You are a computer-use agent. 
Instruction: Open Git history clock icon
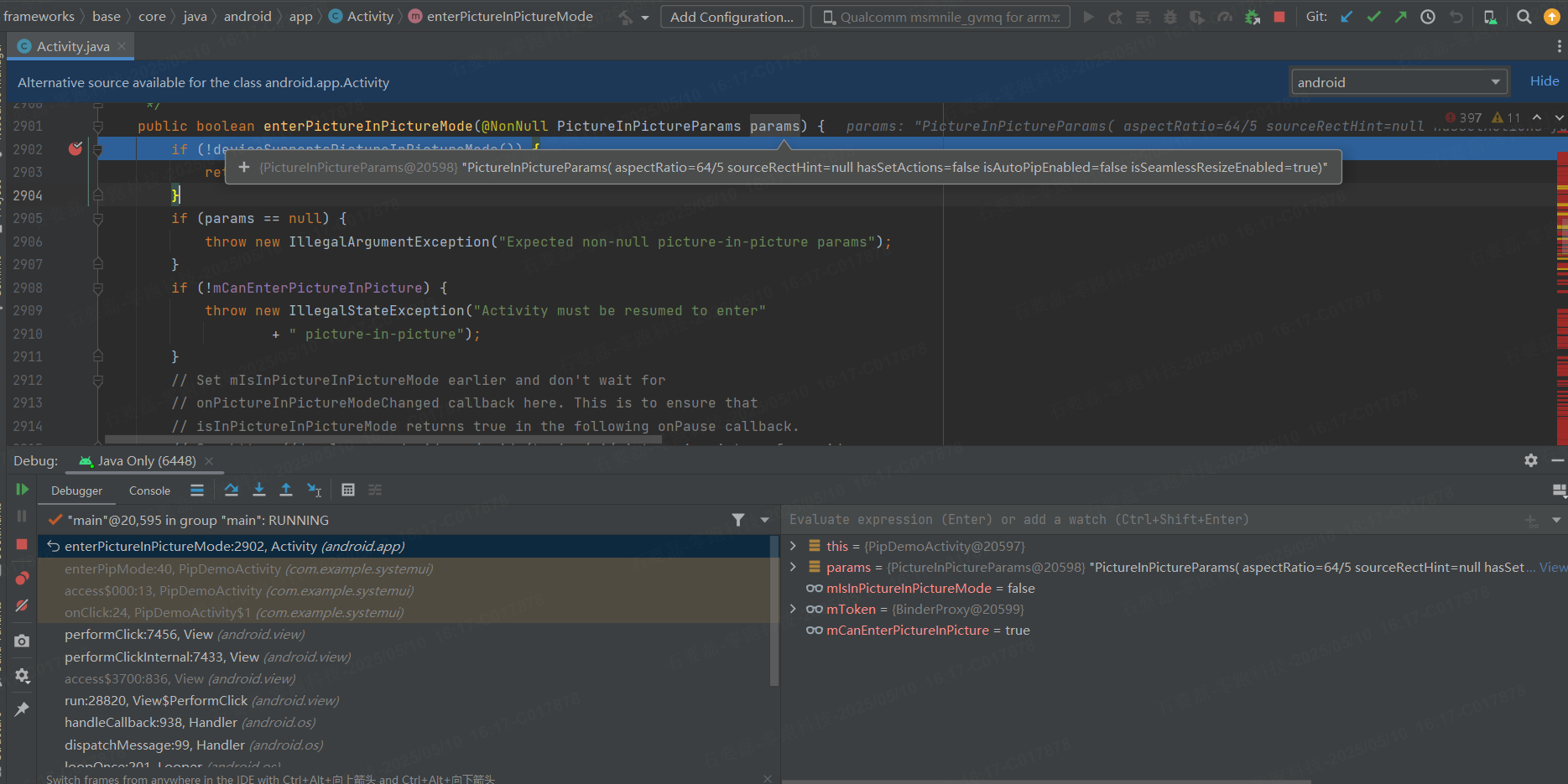click(x=1428, y=17)
